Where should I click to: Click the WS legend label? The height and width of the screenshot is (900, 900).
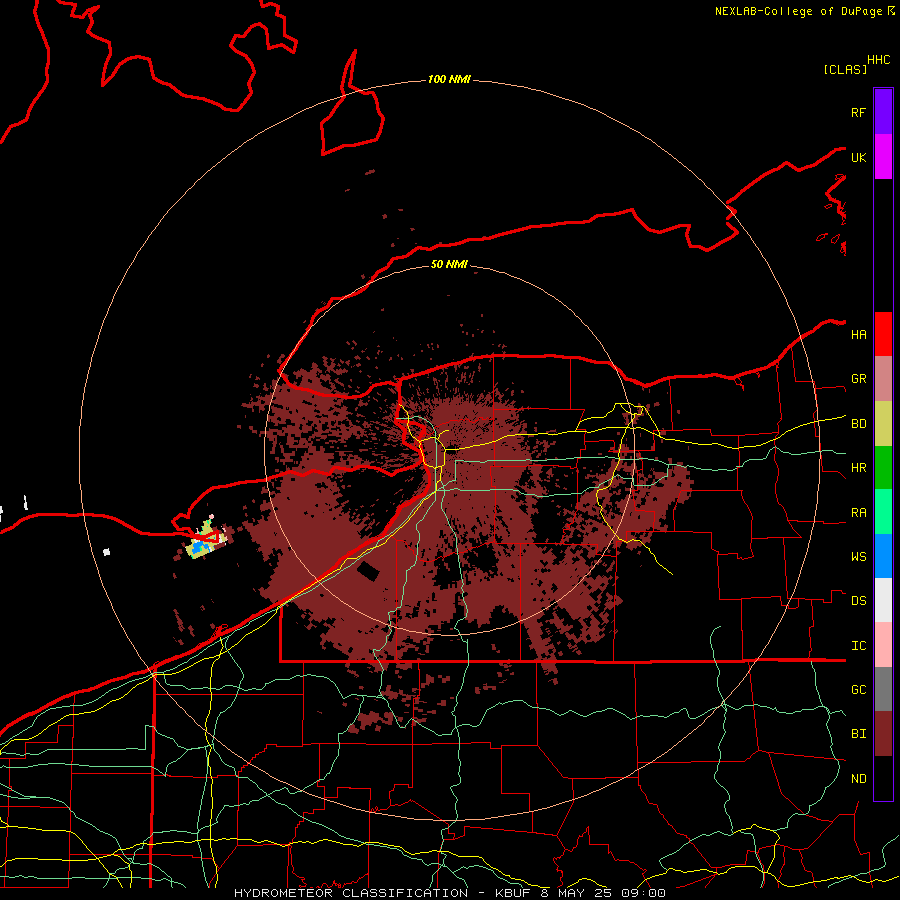858,557
